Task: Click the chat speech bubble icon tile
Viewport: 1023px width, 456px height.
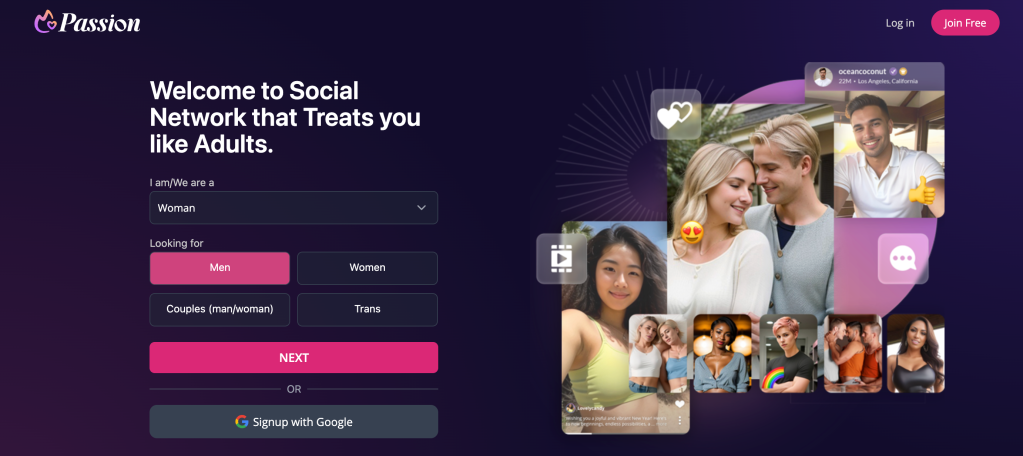Action: 903,258
